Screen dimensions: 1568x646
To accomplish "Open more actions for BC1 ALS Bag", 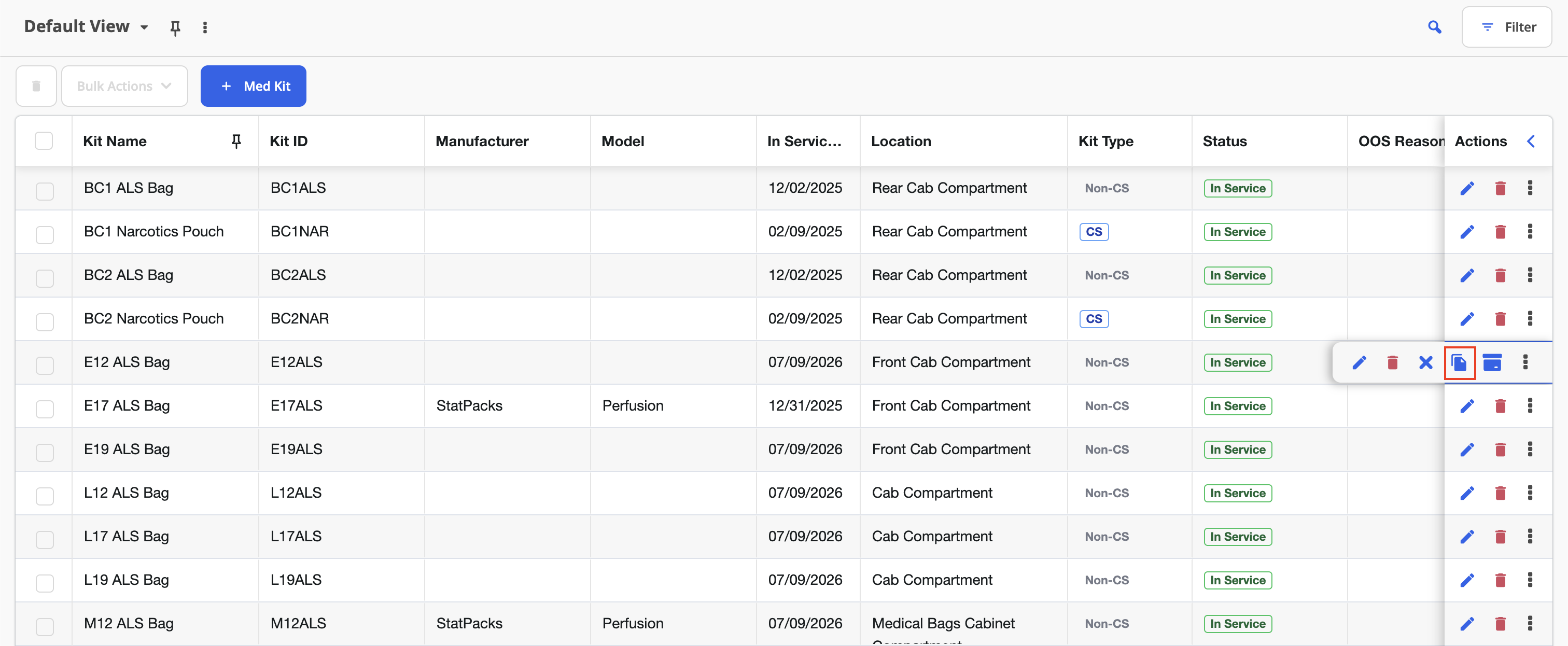I will point(1530,188).
